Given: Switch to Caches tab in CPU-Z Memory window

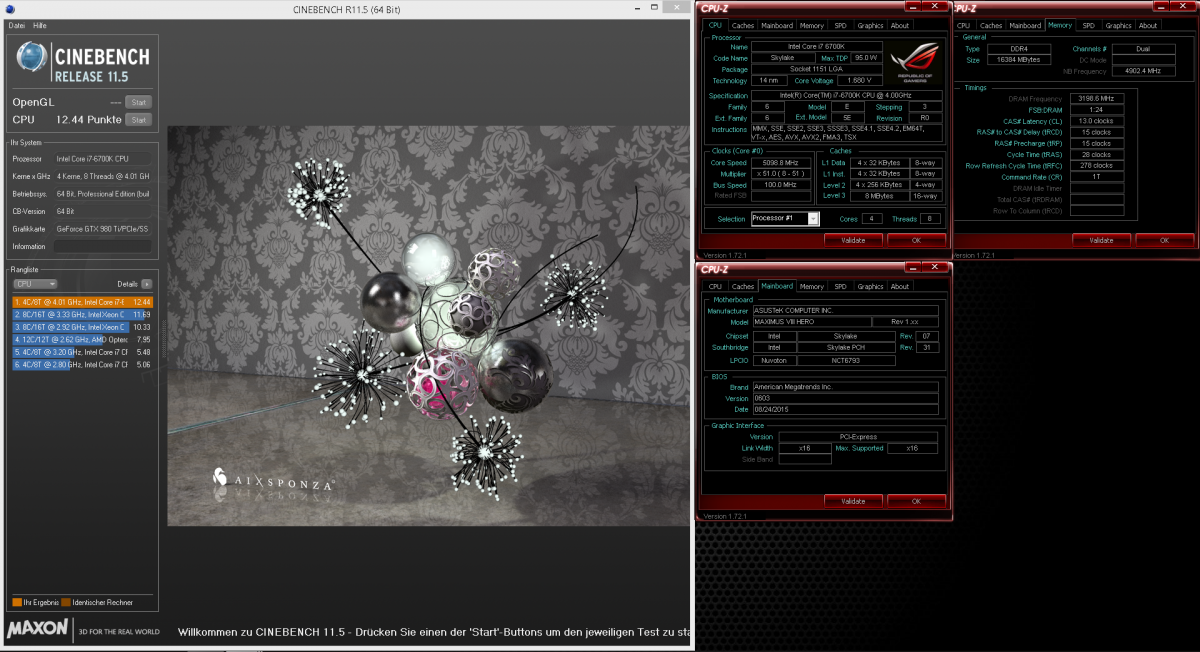Looking at the screenshot, I should click(991, 25).
